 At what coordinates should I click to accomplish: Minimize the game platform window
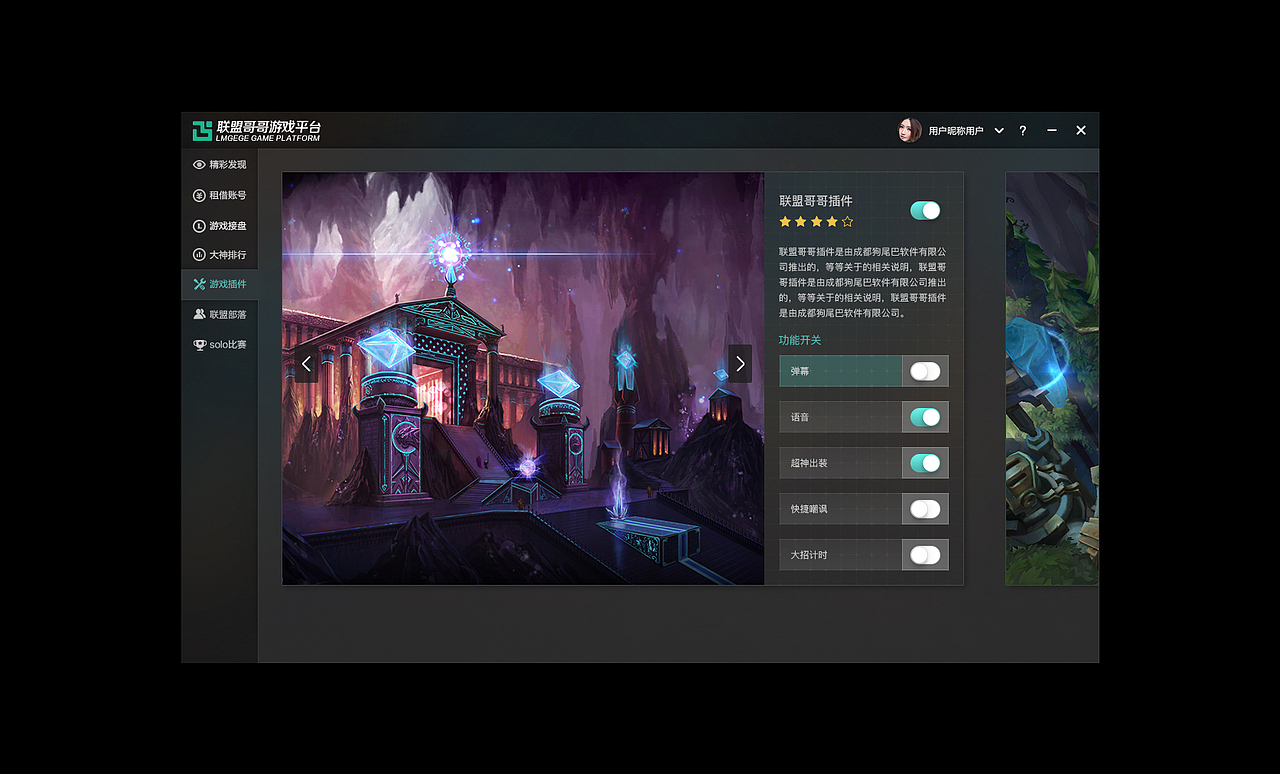(1052, 131)
